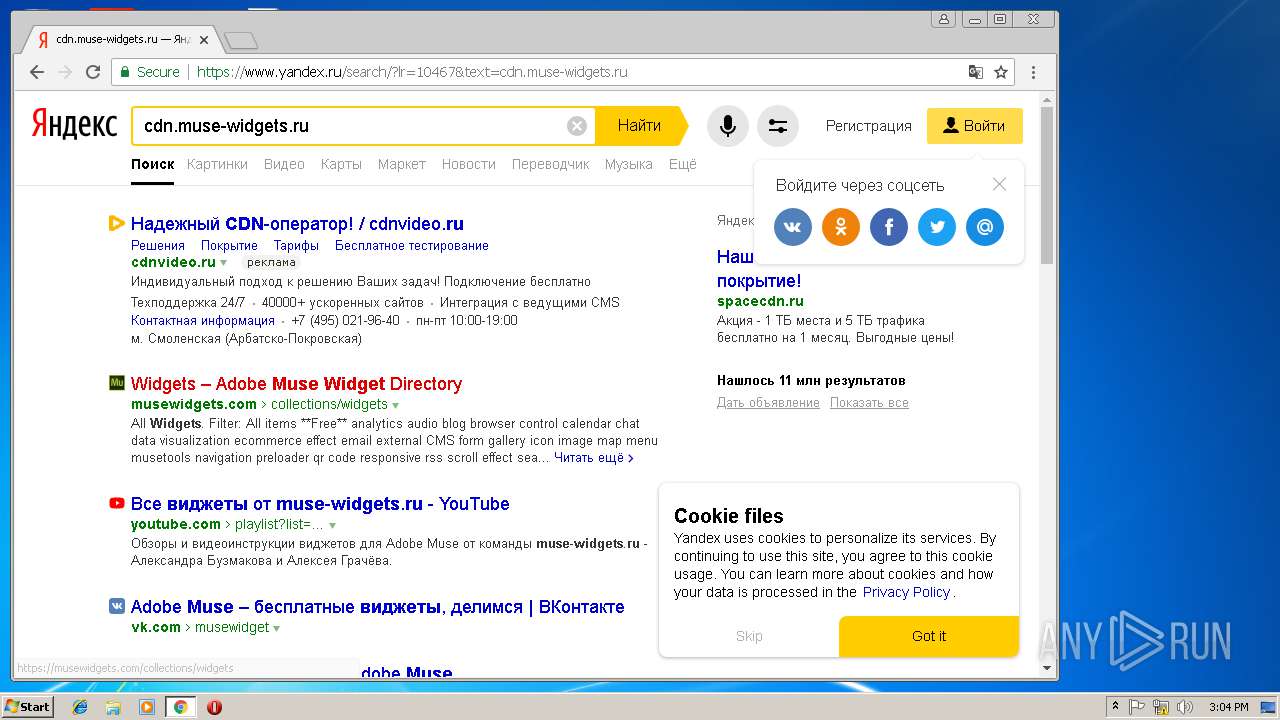Sign in via Twitter icon

coord(937,227)
